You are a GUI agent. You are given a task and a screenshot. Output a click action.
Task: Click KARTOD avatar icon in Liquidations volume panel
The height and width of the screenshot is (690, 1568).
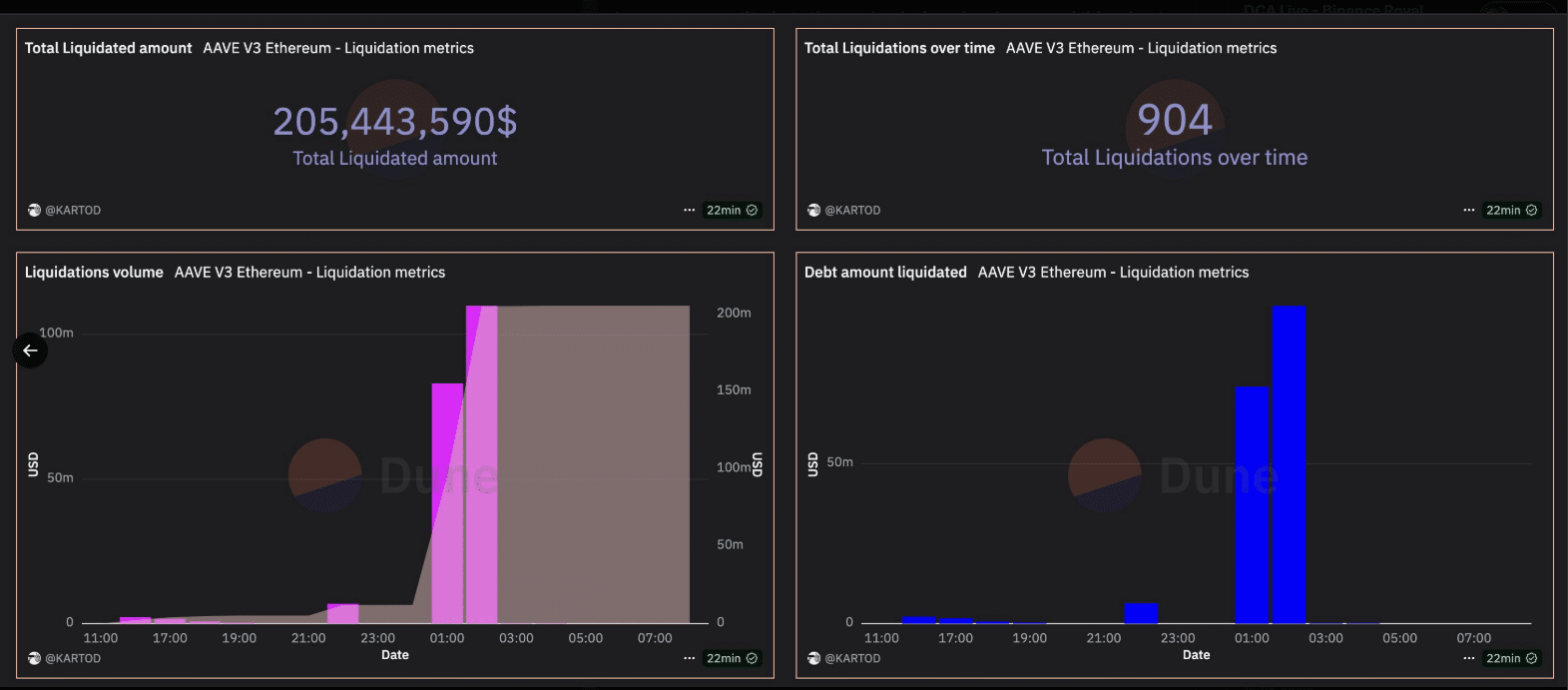pyautogui.click(x=34, y=659)
